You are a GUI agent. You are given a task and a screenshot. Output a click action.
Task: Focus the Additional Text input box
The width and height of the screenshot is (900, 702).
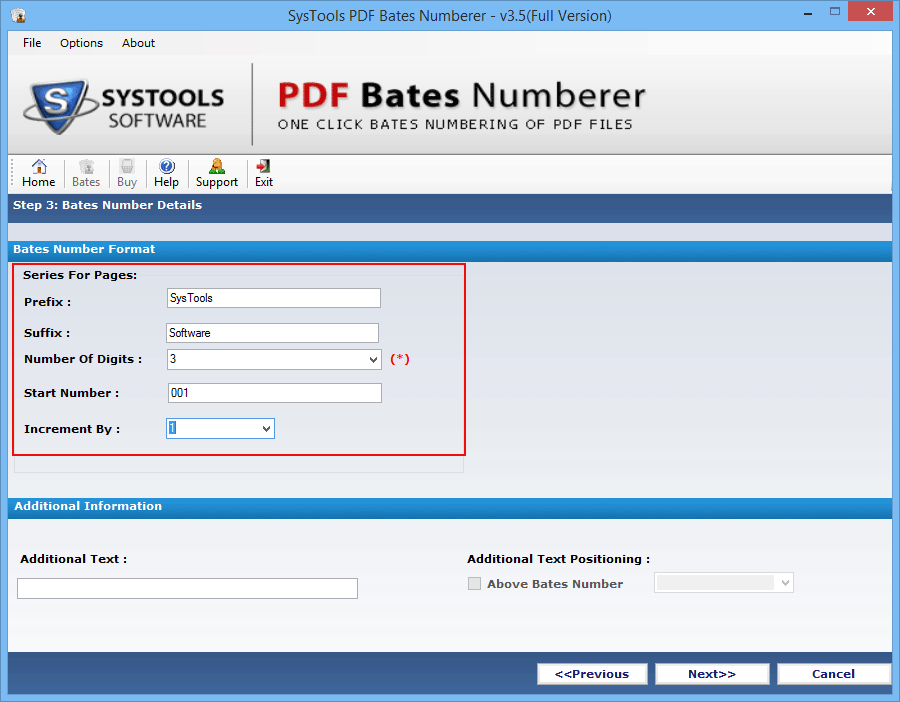click(187, 588)
